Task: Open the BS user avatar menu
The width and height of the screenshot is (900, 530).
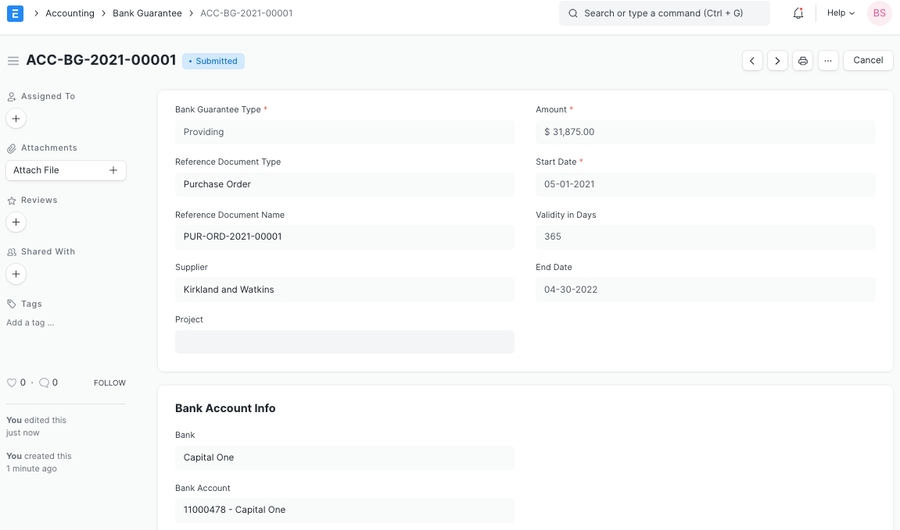Action: click(879, 14)
